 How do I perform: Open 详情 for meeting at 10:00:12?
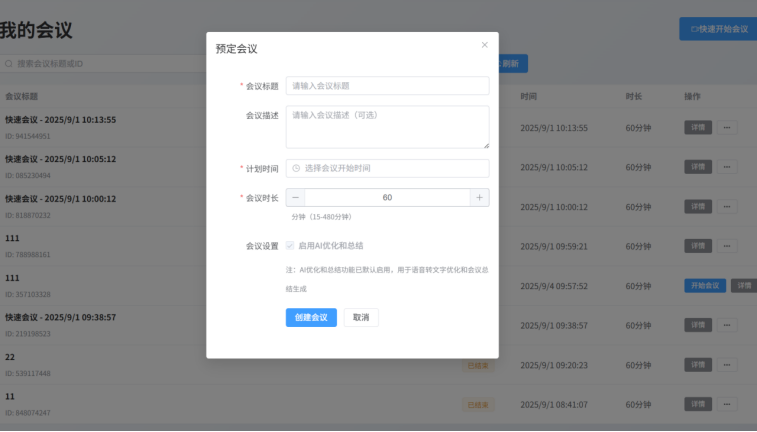pyautogui.click(x=698, y=207)
